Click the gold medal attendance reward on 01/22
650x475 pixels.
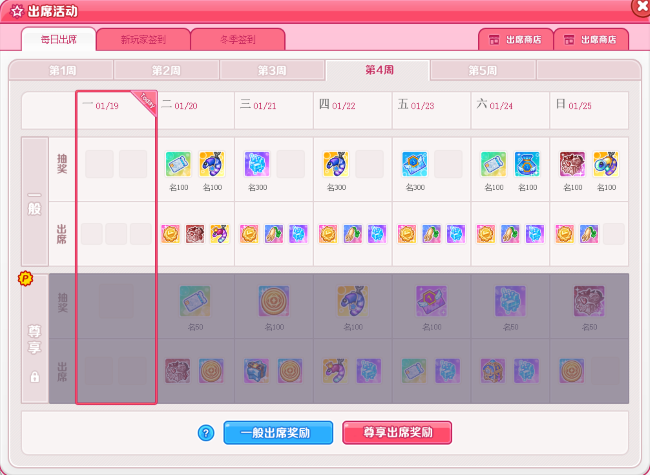click(328, 234)
